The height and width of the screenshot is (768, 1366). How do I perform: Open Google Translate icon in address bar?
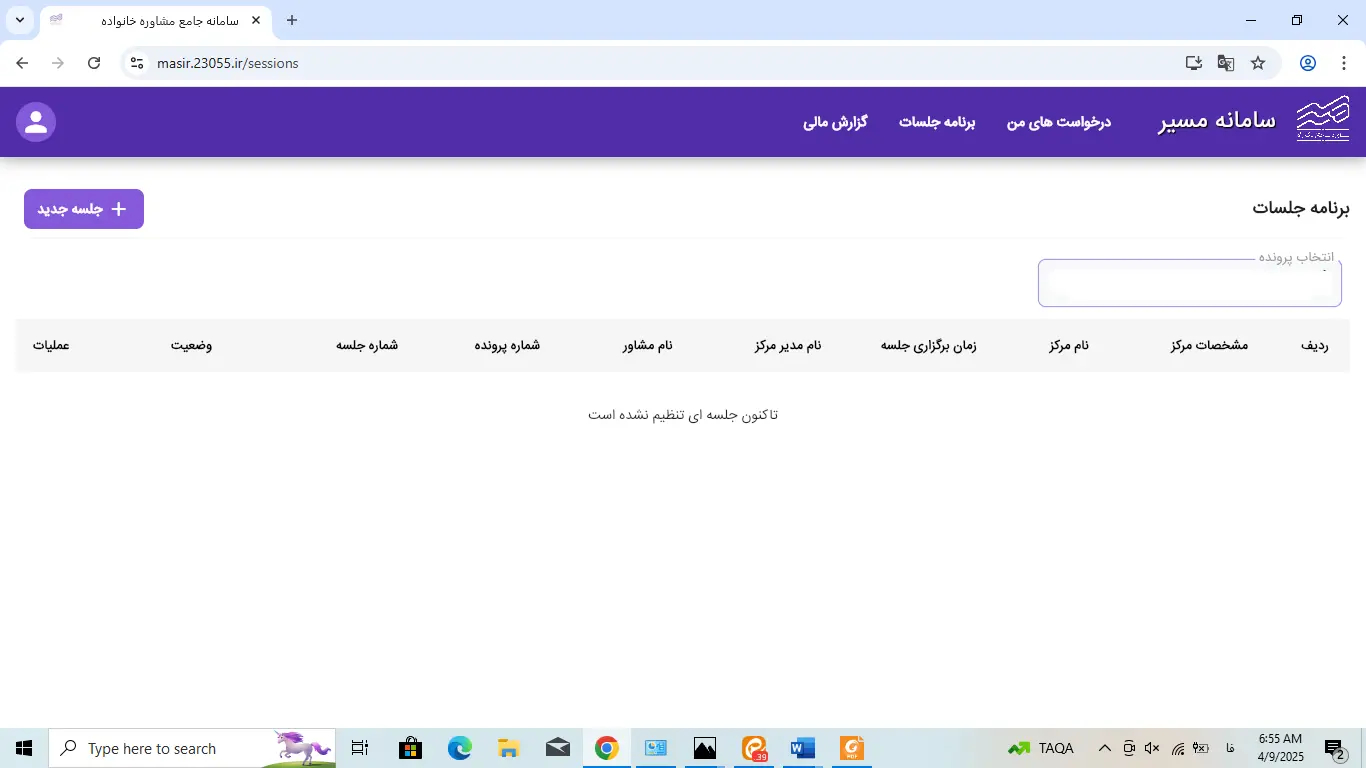1226,63
